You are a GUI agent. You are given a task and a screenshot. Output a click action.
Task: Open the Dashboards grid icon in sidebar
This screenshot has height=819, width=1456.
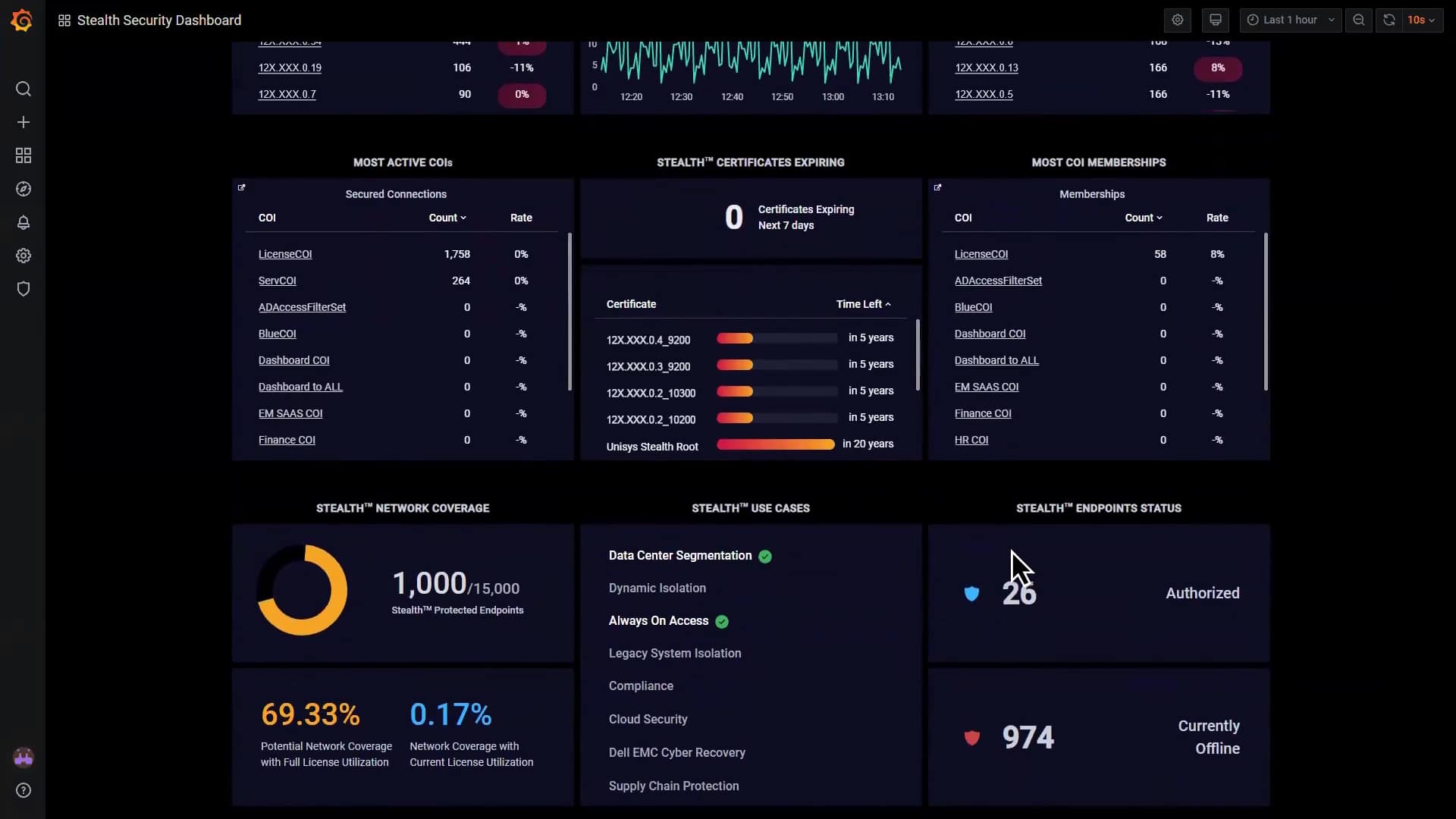[x=24, y=156]
